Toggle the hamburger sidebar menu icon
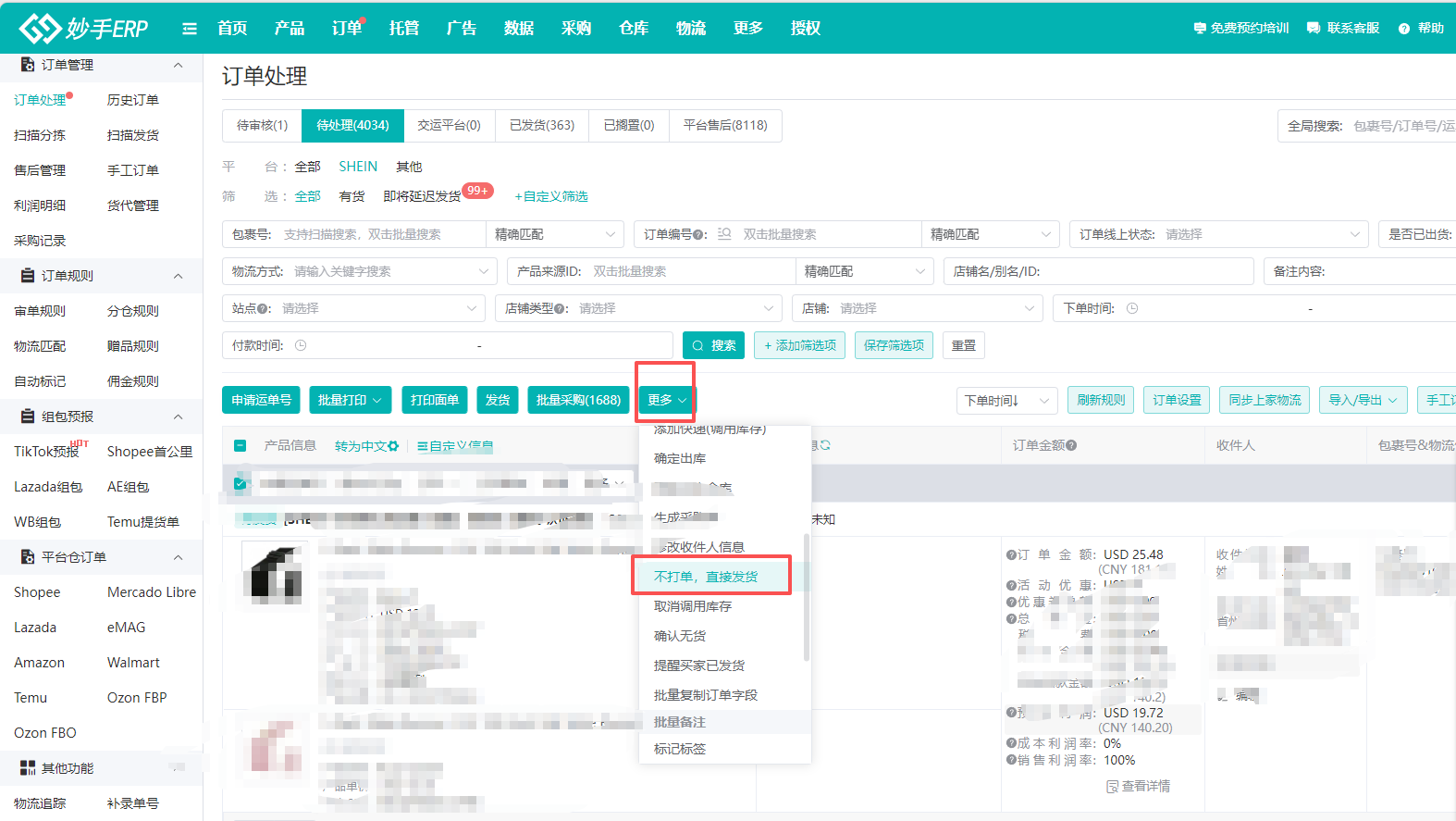This screenshot has width=1456, height=821. 190,29
